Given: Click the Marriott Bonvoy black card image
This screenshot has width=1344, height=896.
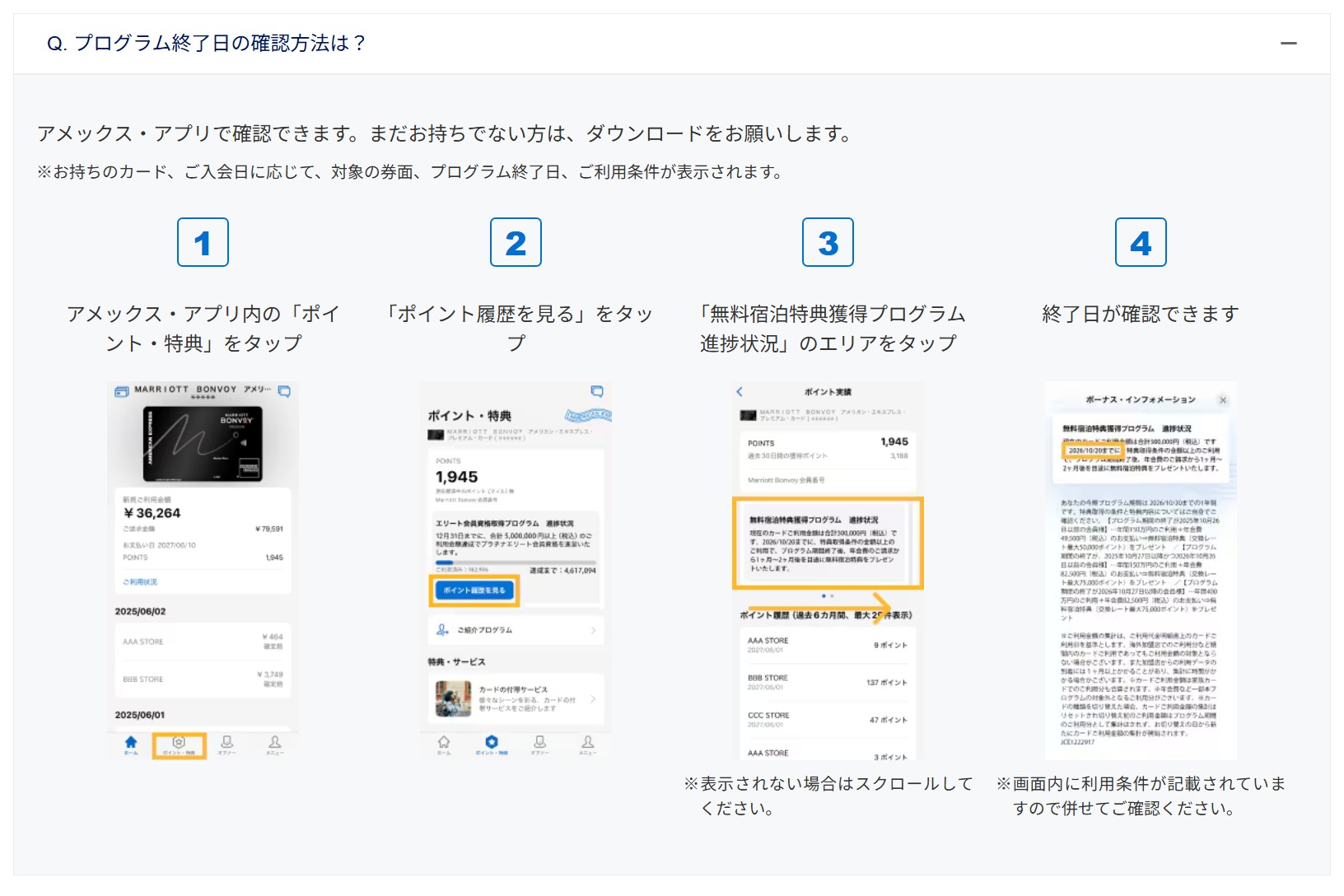Looking at the screenshot, I should pyautogui.click(x=203, y=443).
